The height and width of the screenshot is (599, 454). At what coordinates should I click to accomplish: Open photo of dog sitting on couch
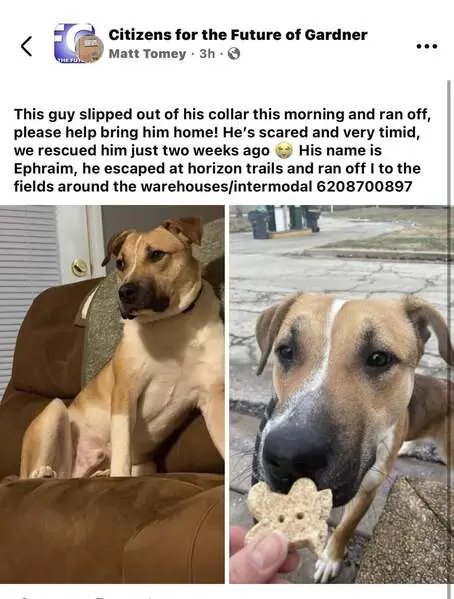(x=112, y=394)
